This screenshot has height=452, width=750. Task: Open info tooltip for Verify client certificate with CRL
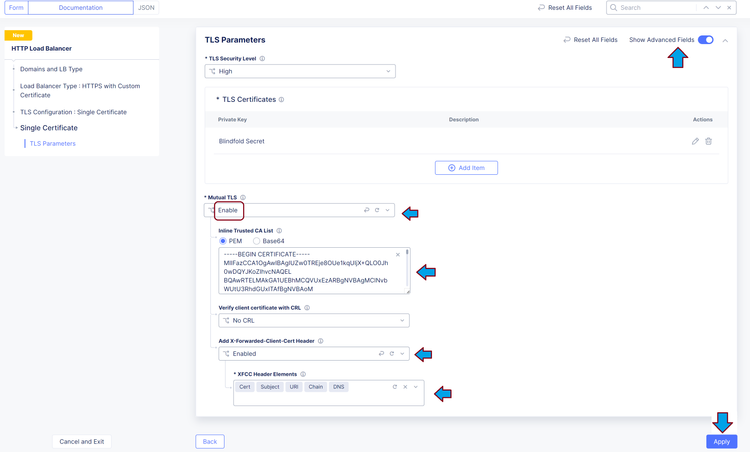[307, 308]
